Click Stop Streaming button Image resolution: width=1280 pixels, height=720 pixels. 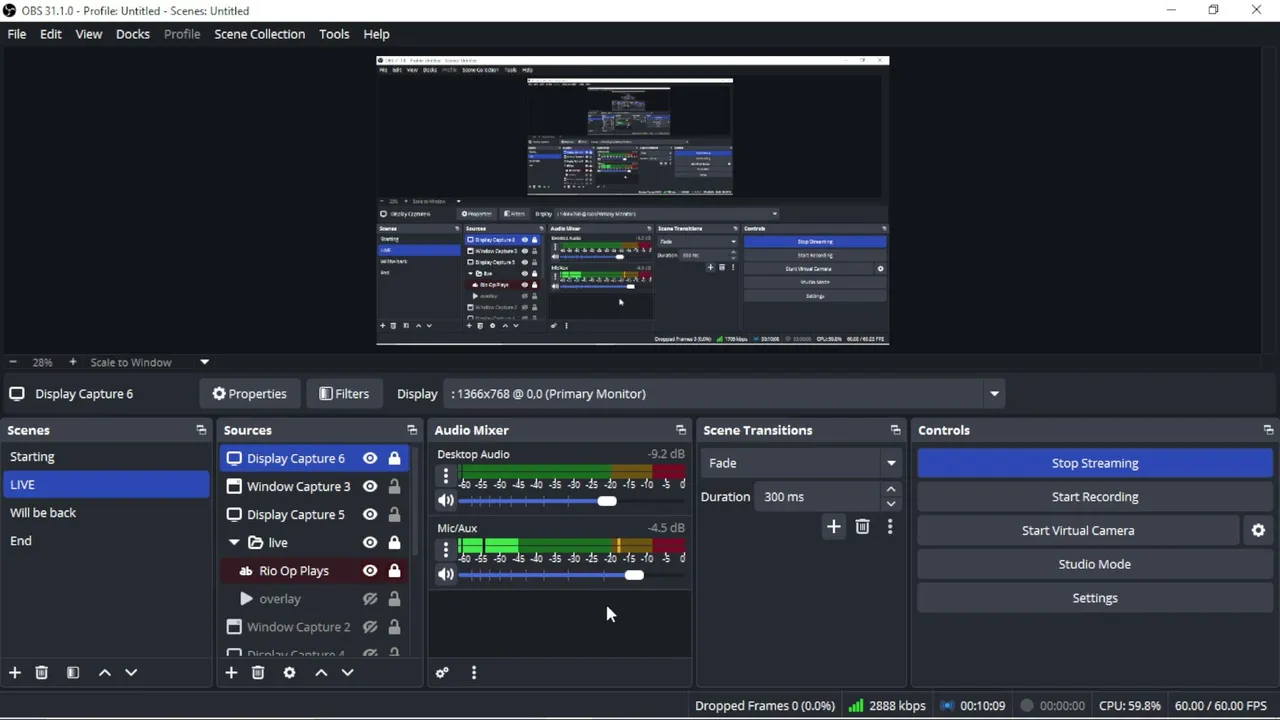pyautogui.click(x=1095, y=463)
